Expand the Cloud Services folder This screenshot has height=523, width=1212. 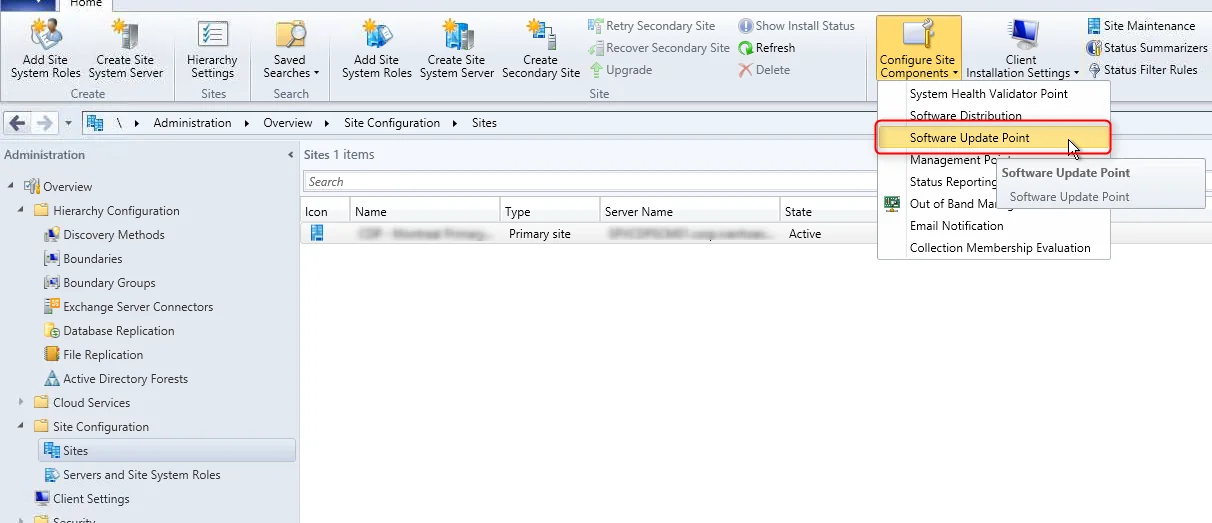pos(21,402)
